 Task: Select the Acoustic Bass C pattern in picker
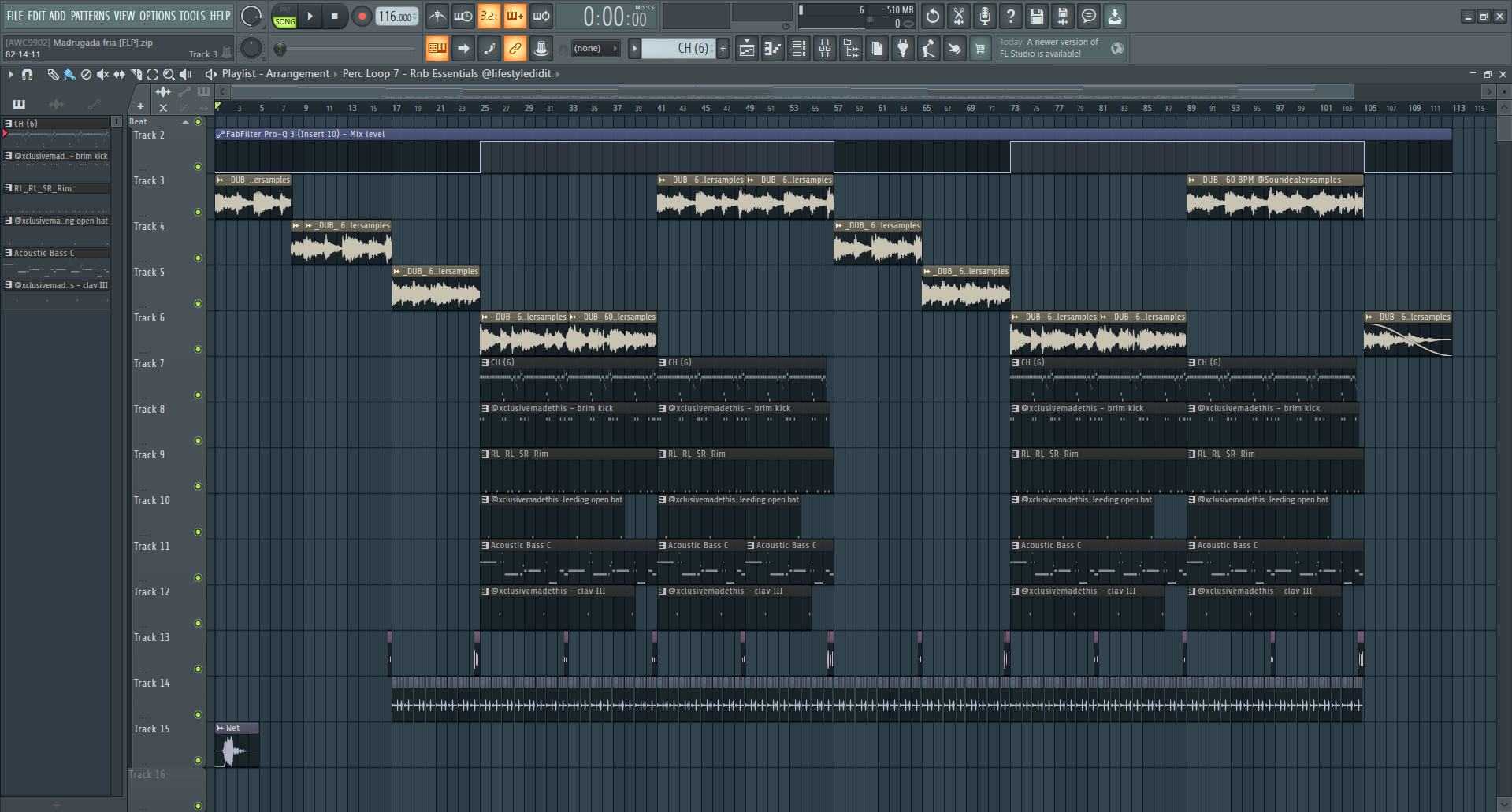57,253
